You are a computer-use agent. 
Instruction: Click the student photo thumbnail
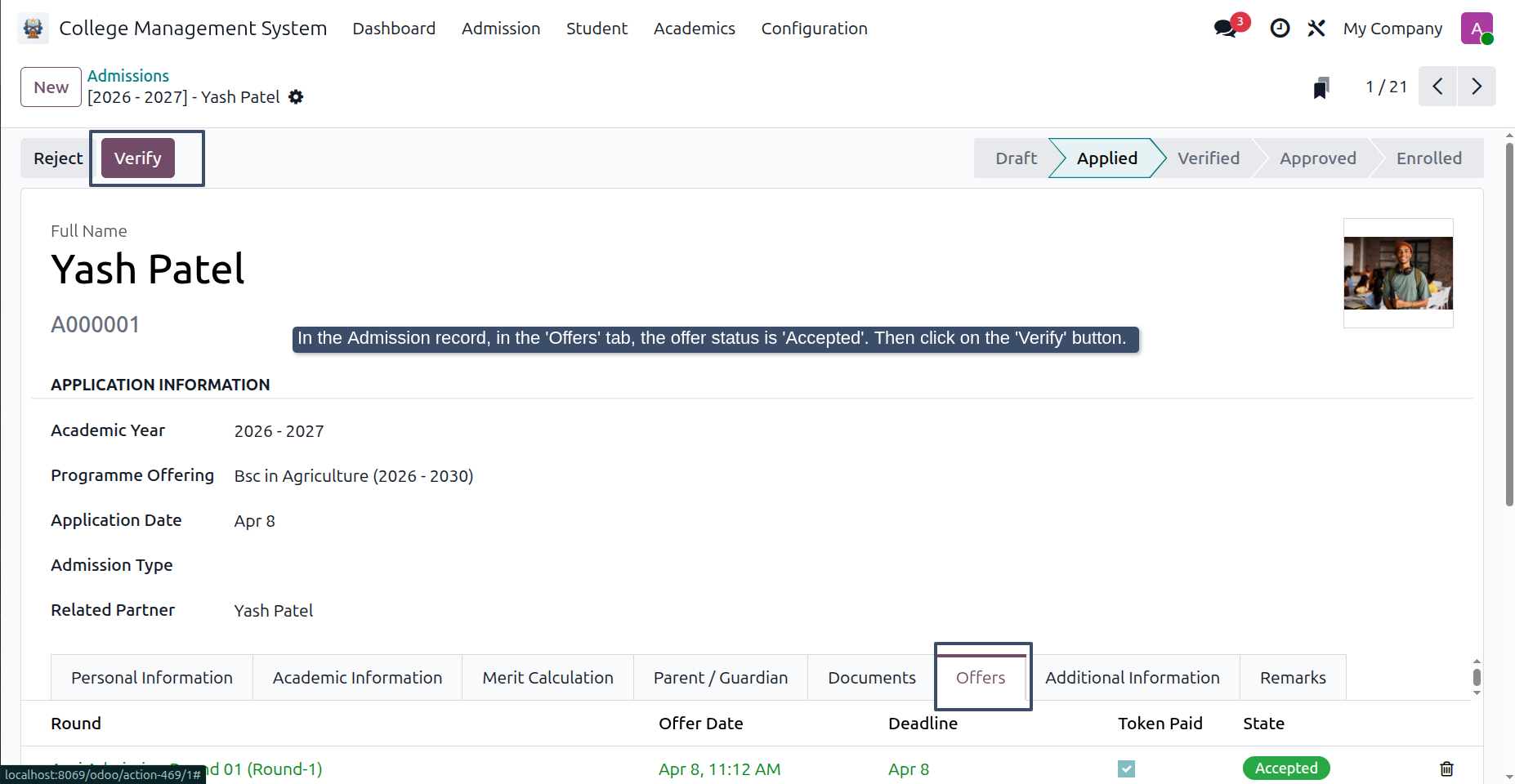pyautogui.click(x=1398, y=273)
